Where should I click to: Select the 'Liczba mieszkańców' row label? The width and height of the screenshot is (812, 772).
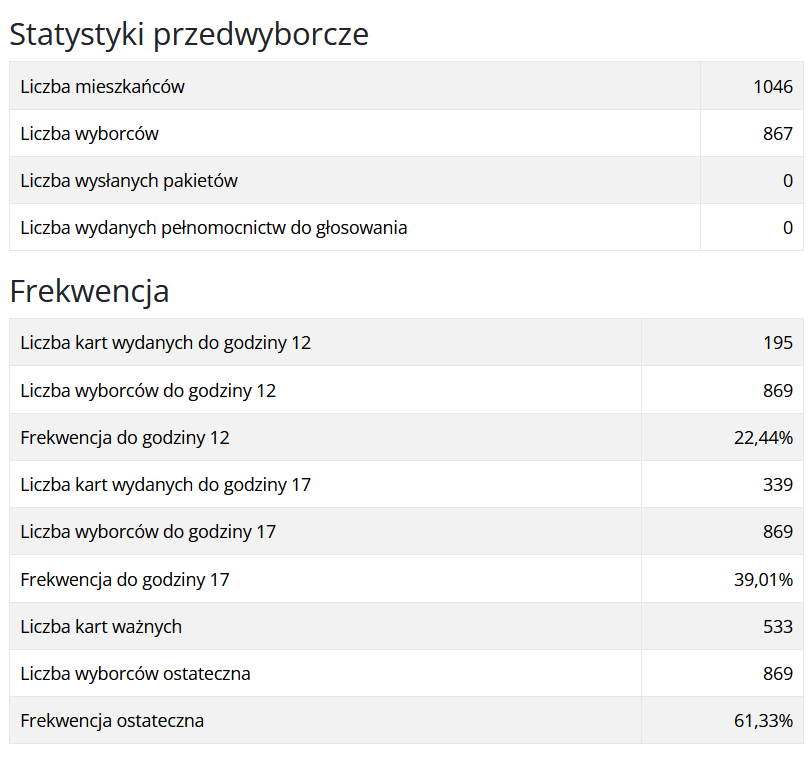102,86
